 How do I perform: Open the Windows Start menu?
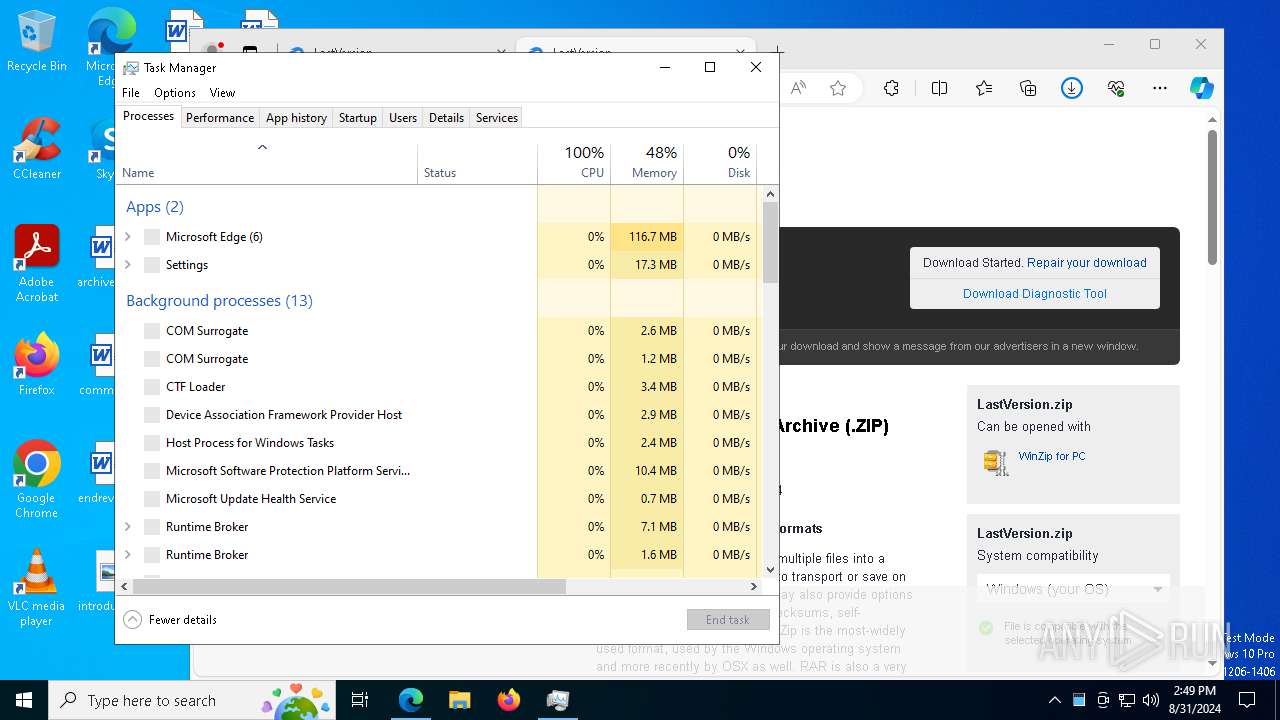[24, 700]
